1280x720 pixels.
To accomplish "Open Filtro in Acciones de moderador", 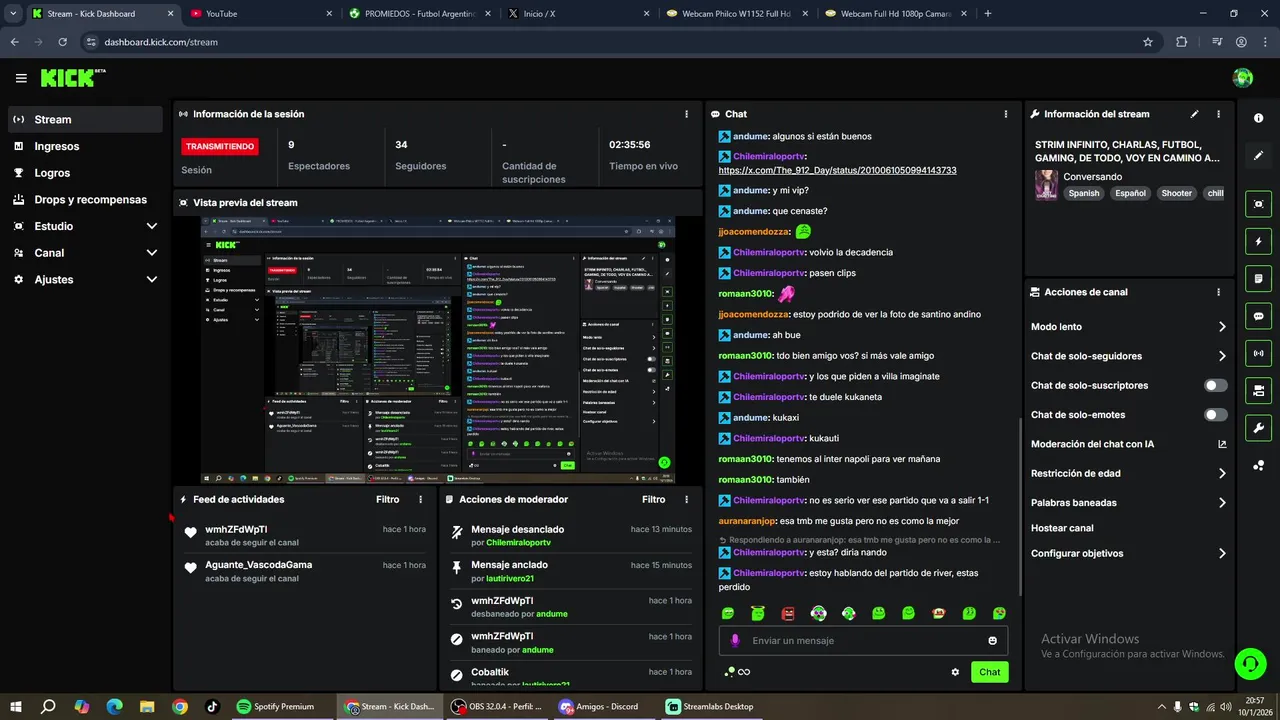I will pos(654,499).
